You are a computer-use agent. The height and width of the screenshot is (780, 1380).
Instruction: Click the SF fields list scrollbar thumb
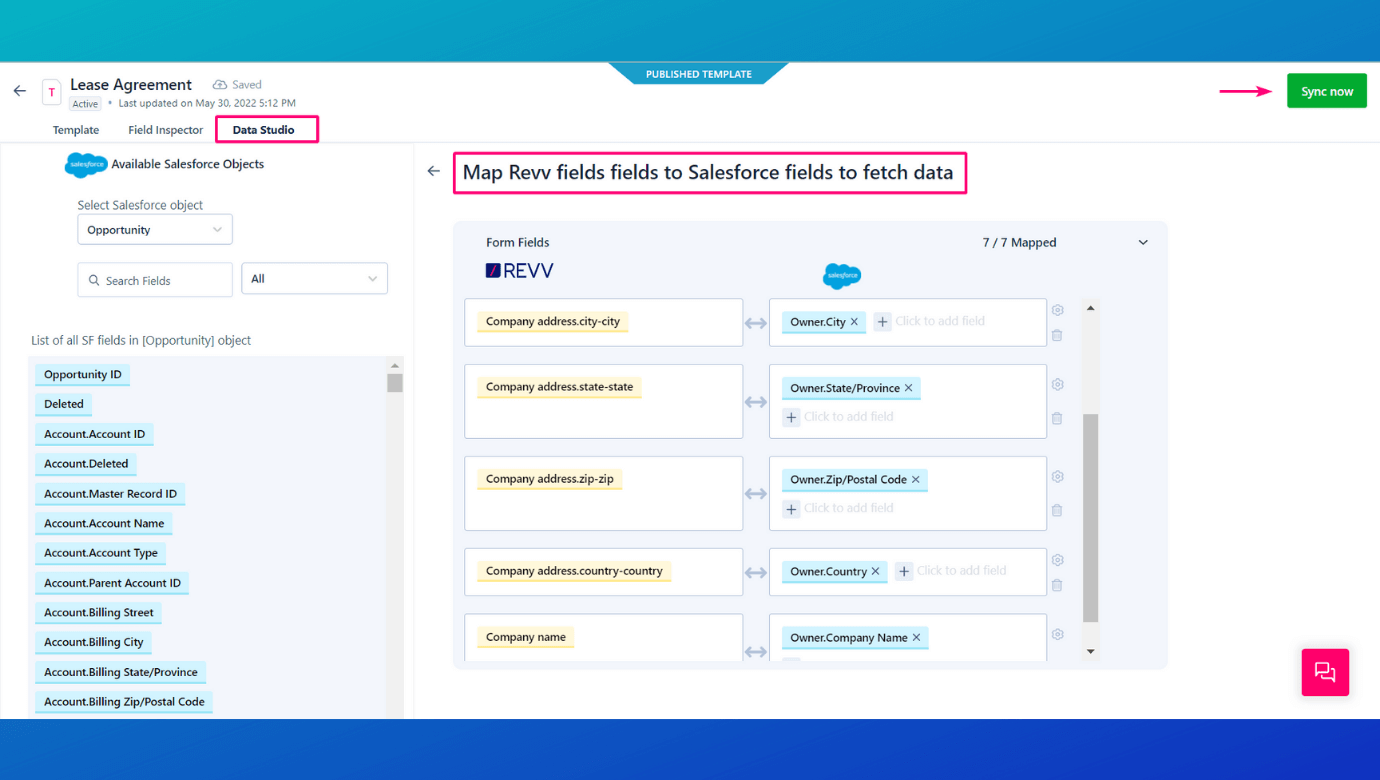point(395,383)
